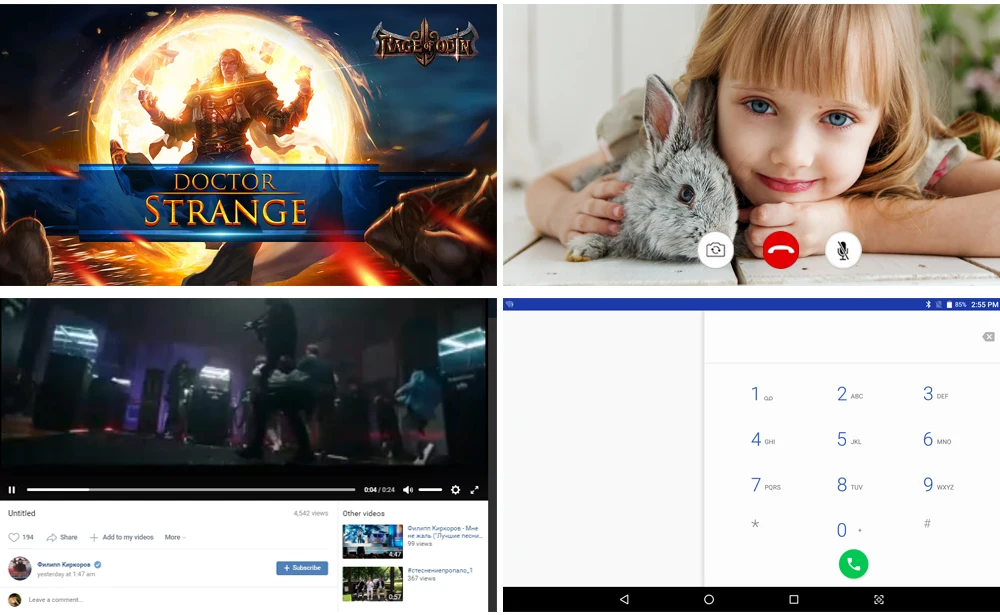
Task: Click the '4,542 views' counter
Action: tap(311, 513)
